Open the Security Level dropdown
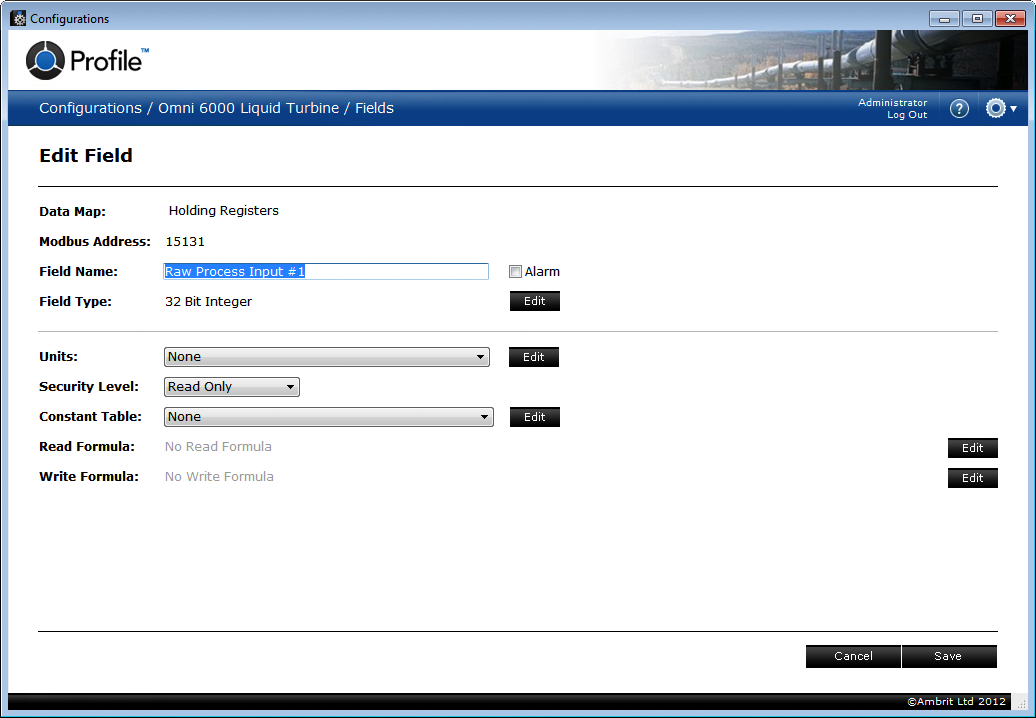This screenshot has width=1036, height=718. click(231, 387)
